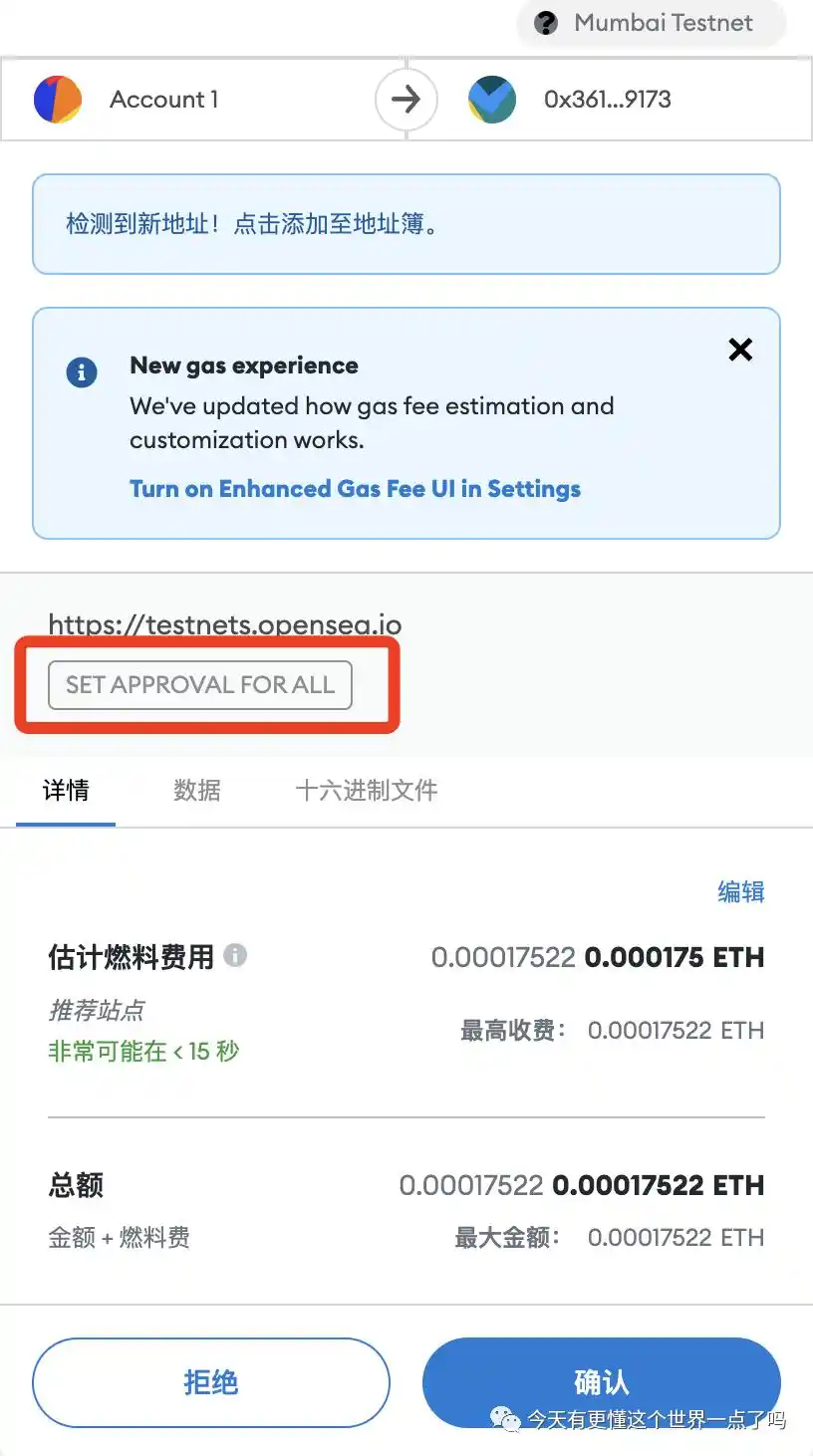Click the SET APPROVAL FOR ALL label

pyautogui.click(x=200, y=685)
